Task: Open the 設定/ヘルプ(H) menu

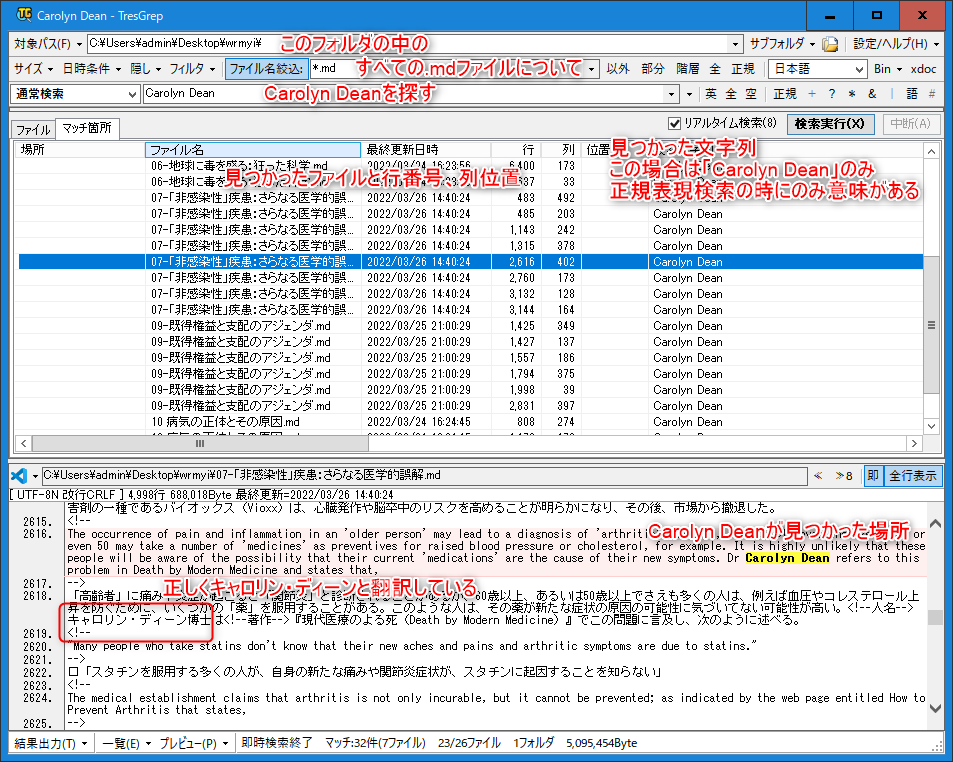Action: [x=895, y=44]
